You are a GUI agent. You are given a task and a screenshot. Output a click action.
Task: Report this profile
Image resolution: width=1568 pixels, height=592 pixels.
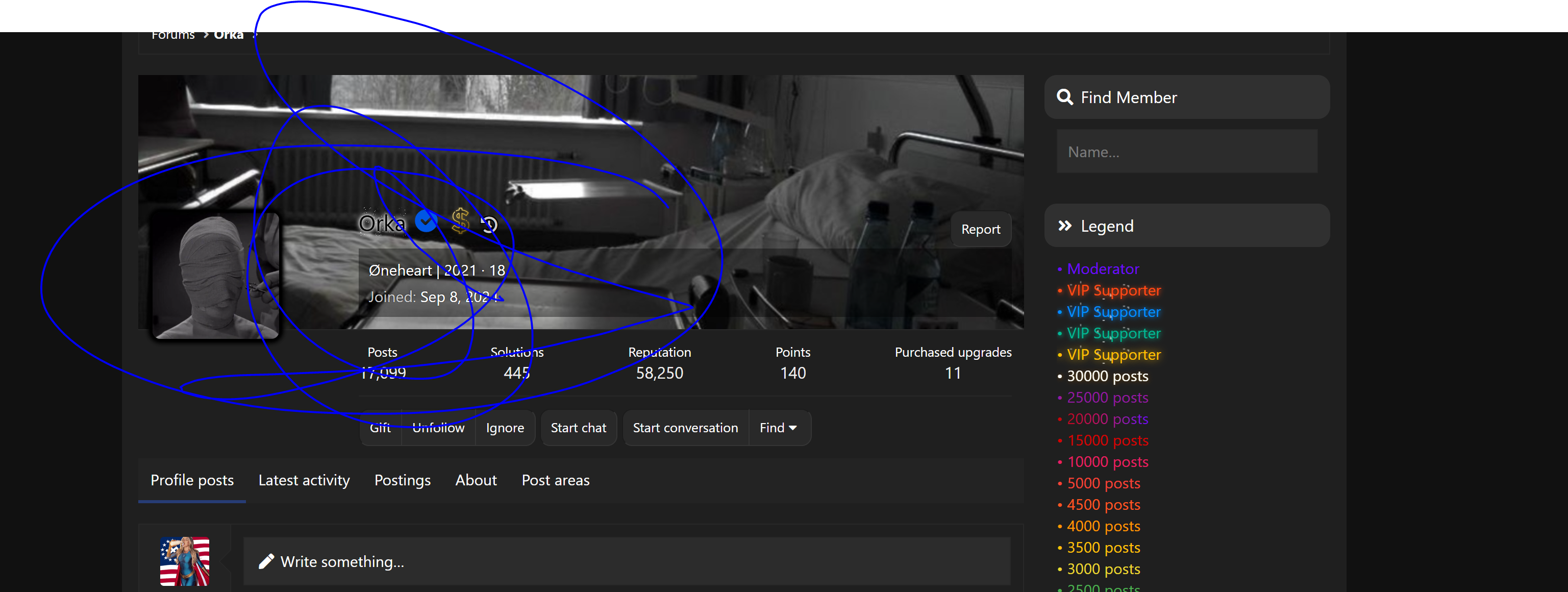tap(981, 230)
